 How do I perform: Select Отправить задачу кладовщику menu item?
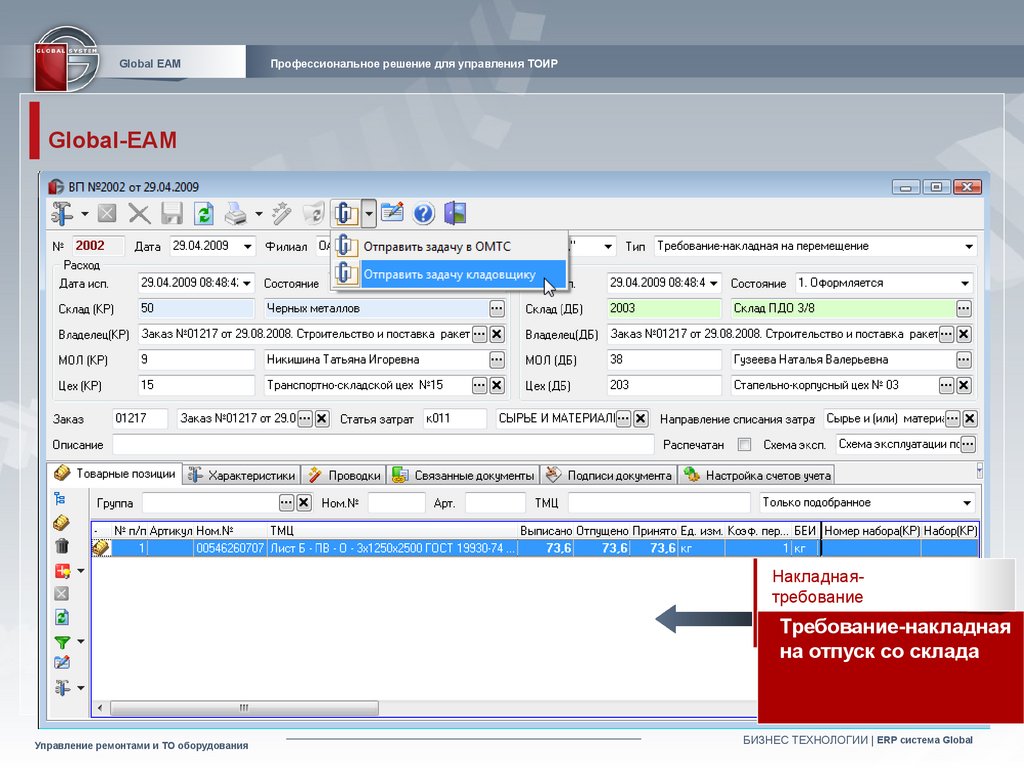click(449, 274)
